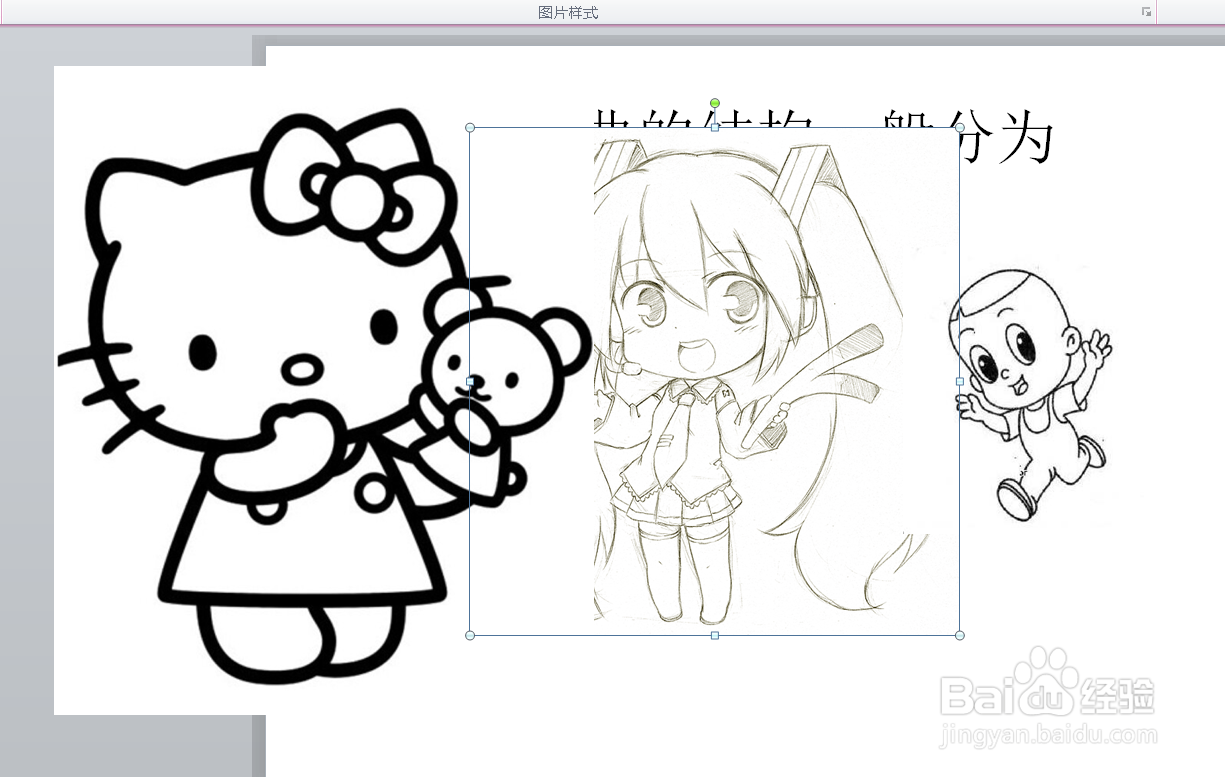Click the bottom-left corner sizing handle
Screen dimensions: 1225x777
click(470, 635)
